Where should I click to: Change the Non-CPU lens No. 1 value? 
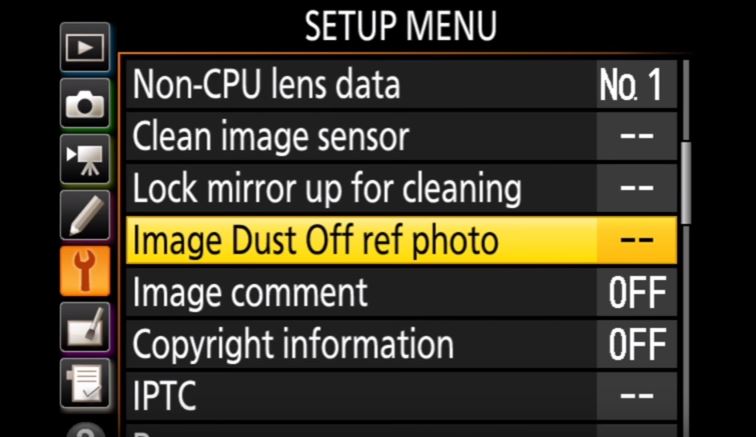pos(632,85)
